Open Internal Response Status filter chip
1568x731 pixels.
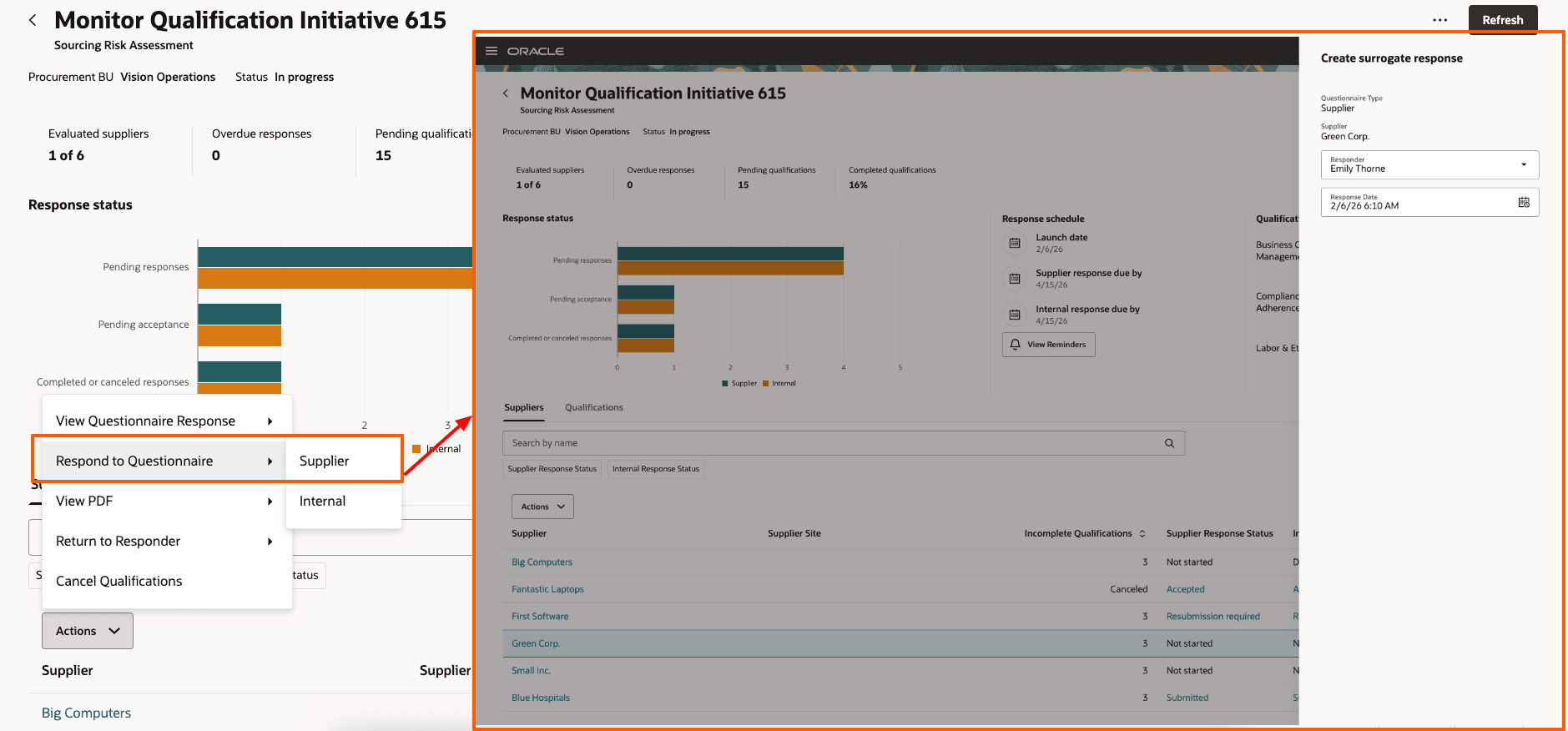[x=656, y=469]
